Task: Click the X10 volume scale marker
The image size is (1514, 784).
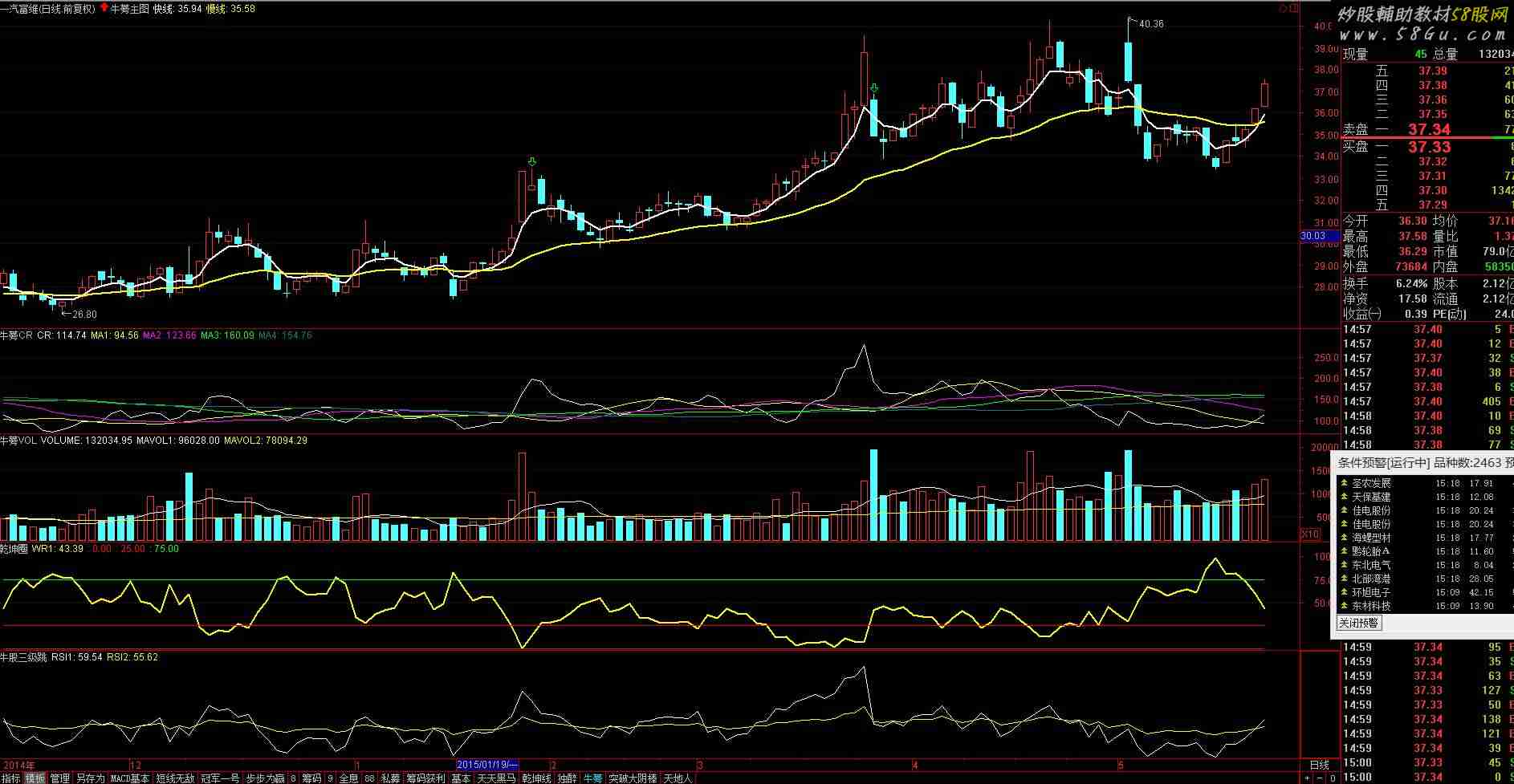Action: (x=1309, y=534)
